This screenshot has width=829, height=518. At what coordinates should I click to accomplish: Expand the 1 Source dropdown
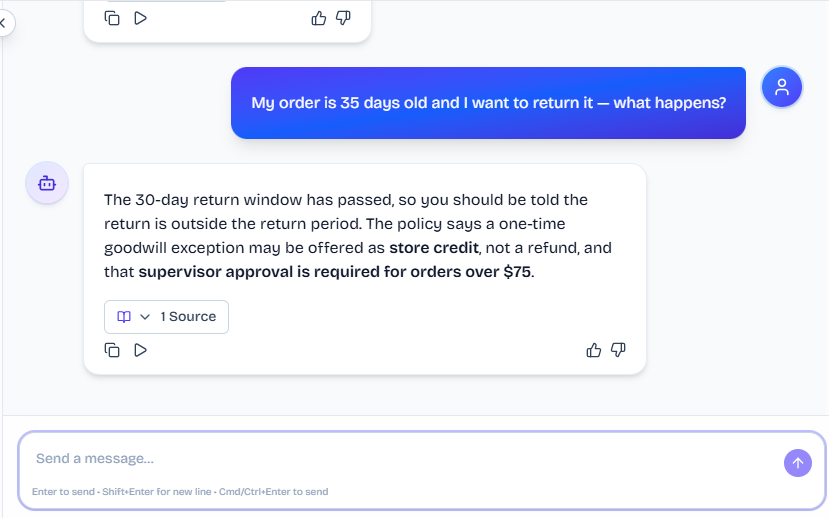tap(166, 317)
